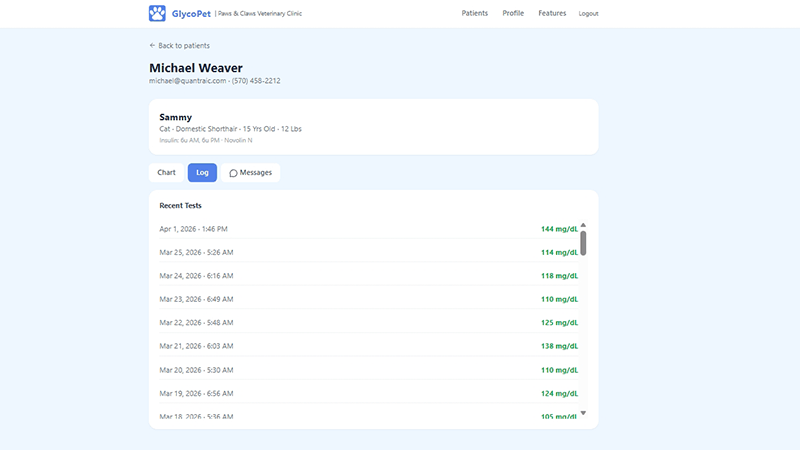The height and width of the screenshot is (450, 800).
Task: Select the Apr 1, 2026 - 1:46 PM entry
Action: coord(368,229)
